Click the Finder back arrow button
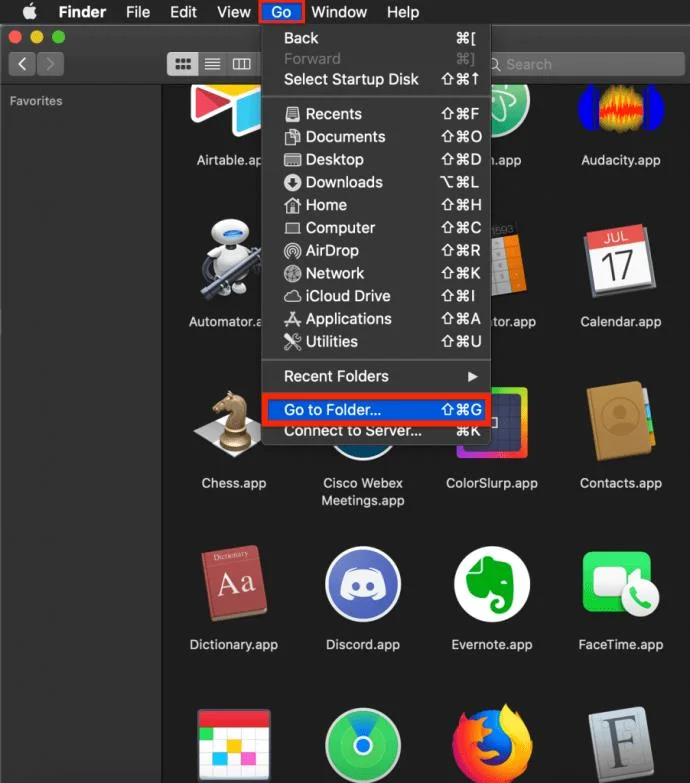Viewport: 690px width, 783px height. pyautogui.click(x=22, y=64)
